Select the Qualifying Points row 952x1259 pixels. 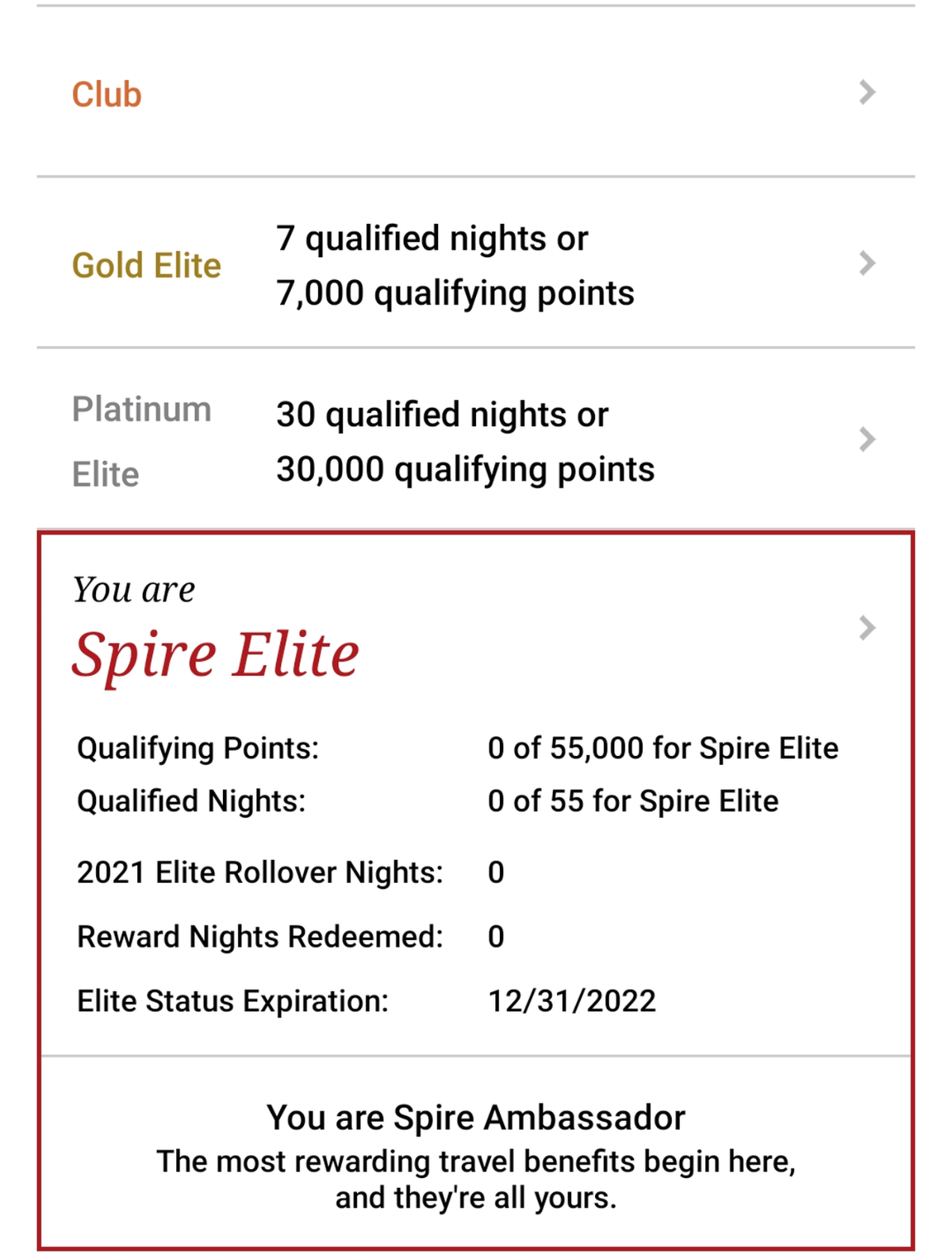tap(458, 748)
